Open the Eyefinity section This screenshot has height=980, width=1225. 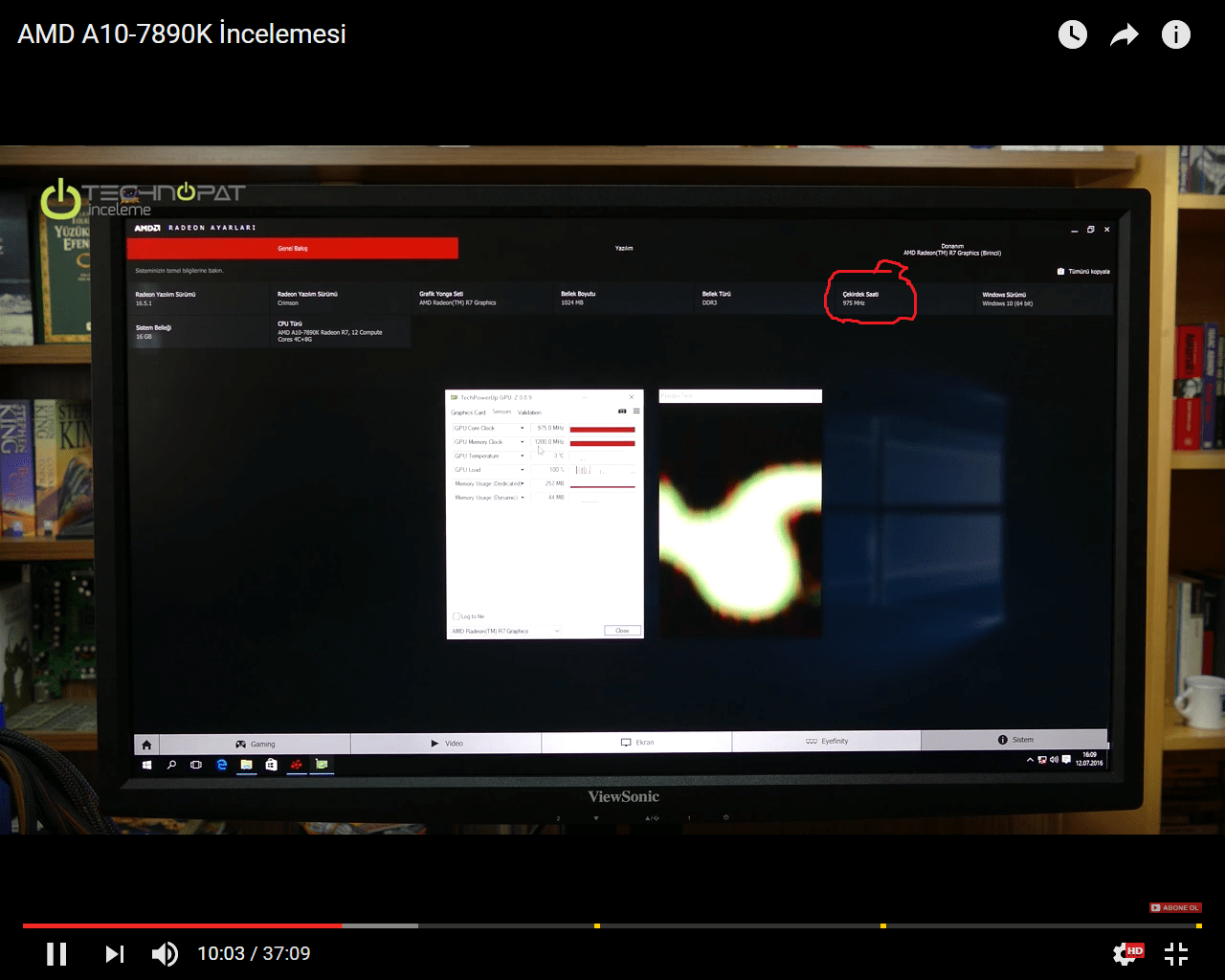pyautogui.click(x=827, y=741)
